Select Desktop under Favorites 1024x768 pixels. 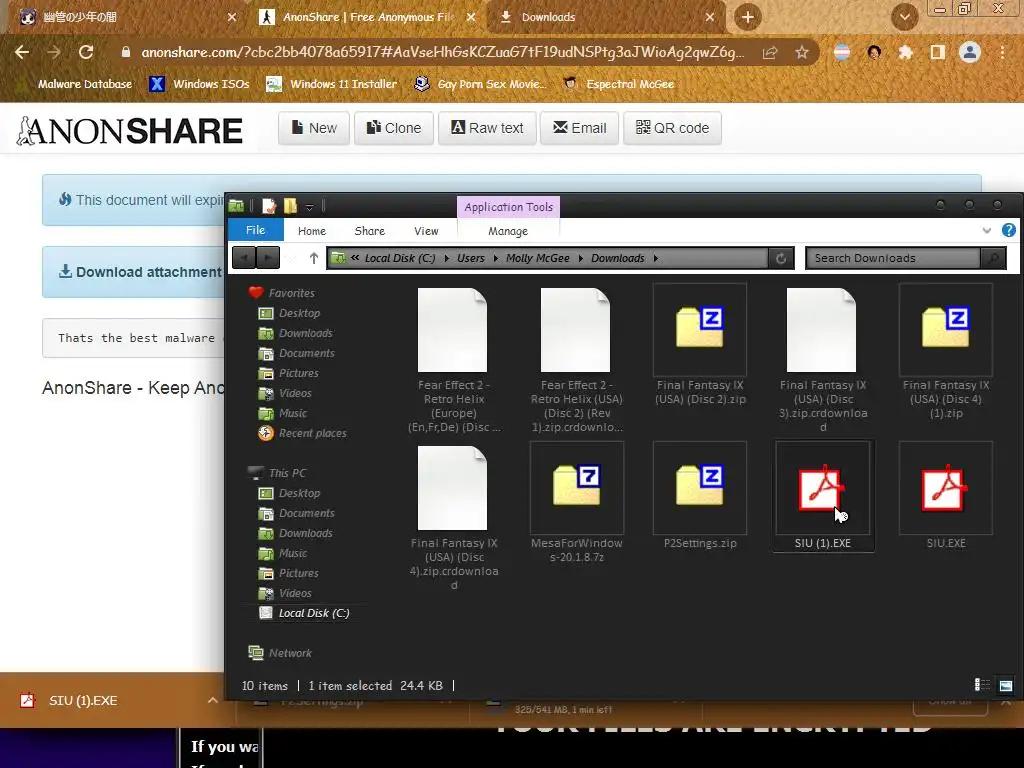290,313
